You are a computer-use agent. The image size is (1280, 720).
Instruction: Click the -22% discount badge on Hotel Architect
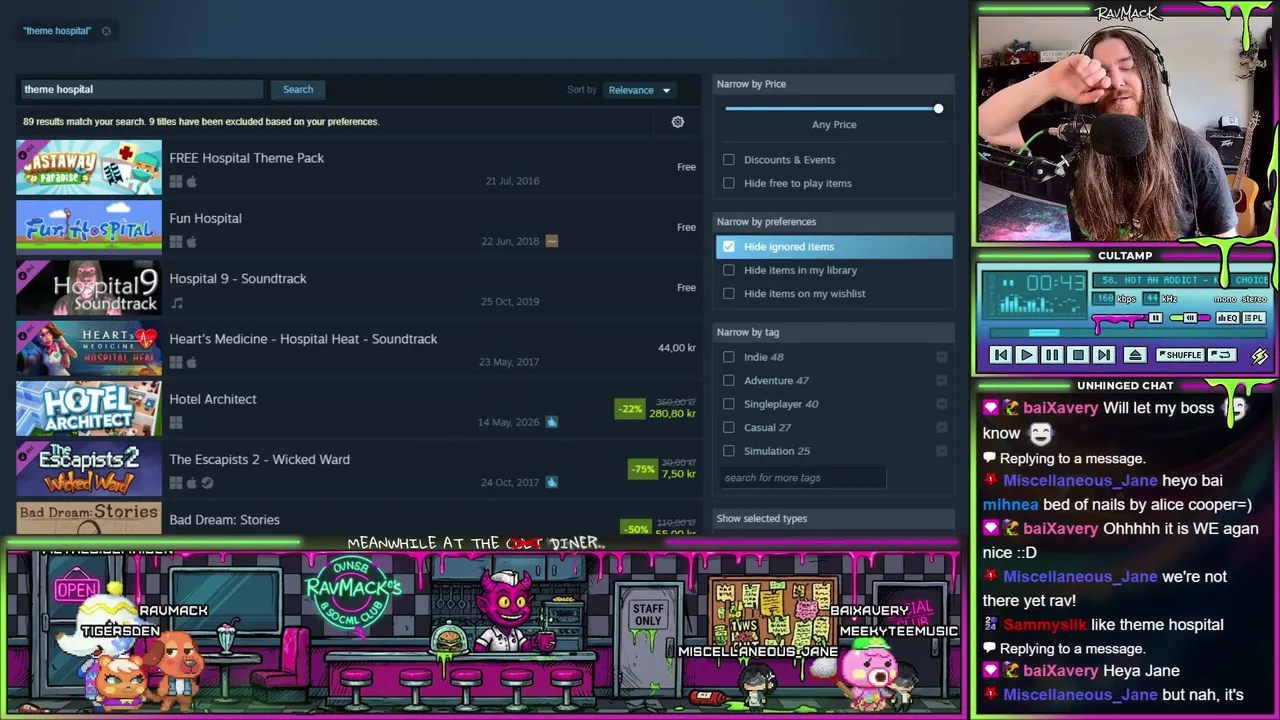point(630,409)
